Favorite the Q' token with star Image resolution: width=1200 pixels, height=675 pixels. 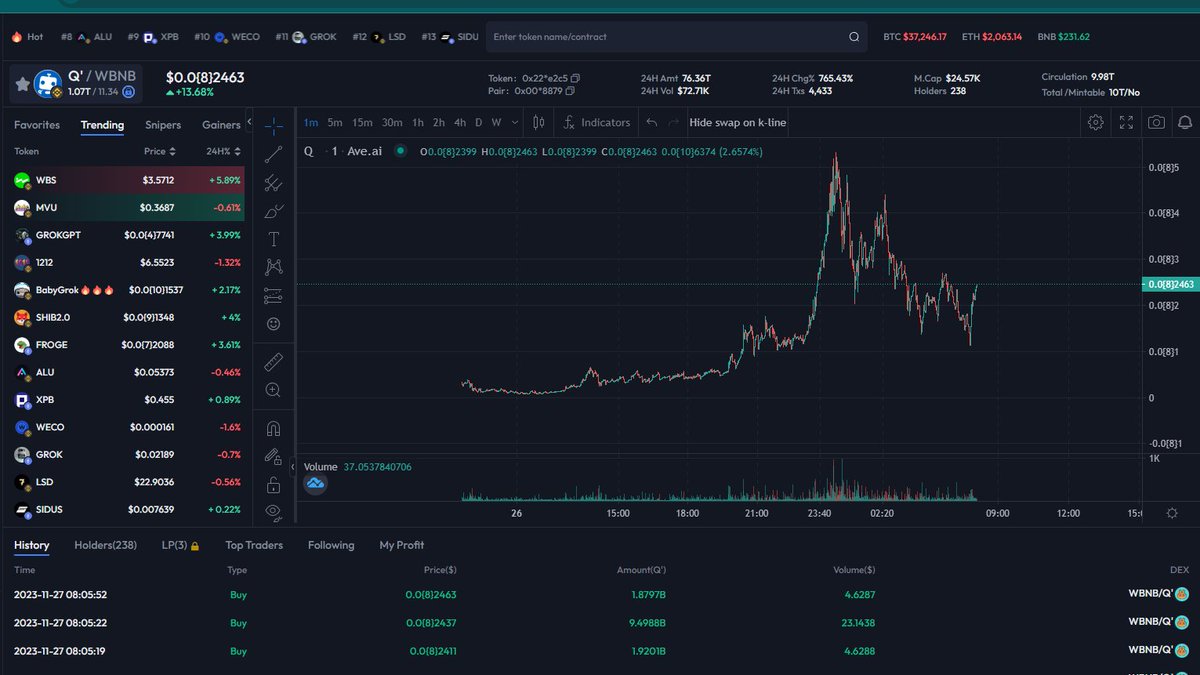pos(22,84)
